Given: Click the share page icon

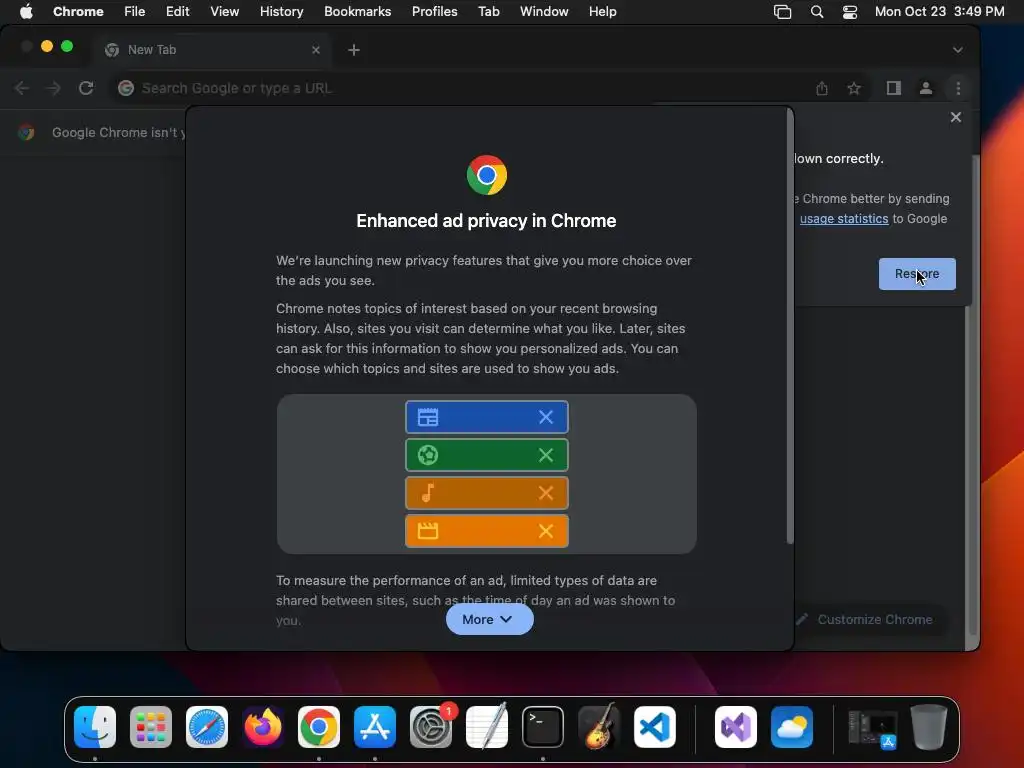Looking at the screenshot, I should point(822,88).
